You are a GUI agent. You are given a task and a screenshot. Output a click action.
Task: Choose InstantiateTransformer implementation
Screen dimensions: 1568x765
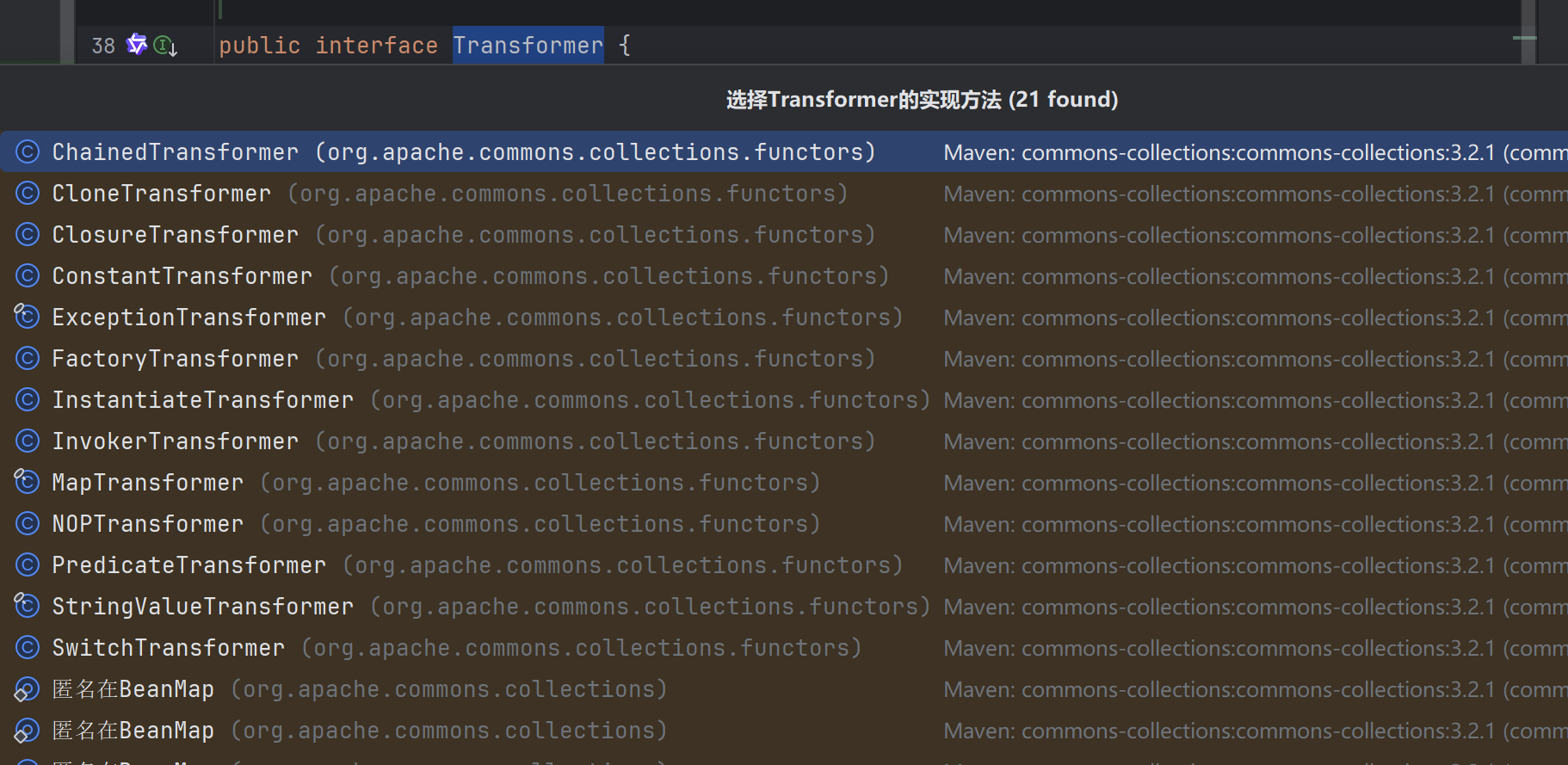pos(784,400)
